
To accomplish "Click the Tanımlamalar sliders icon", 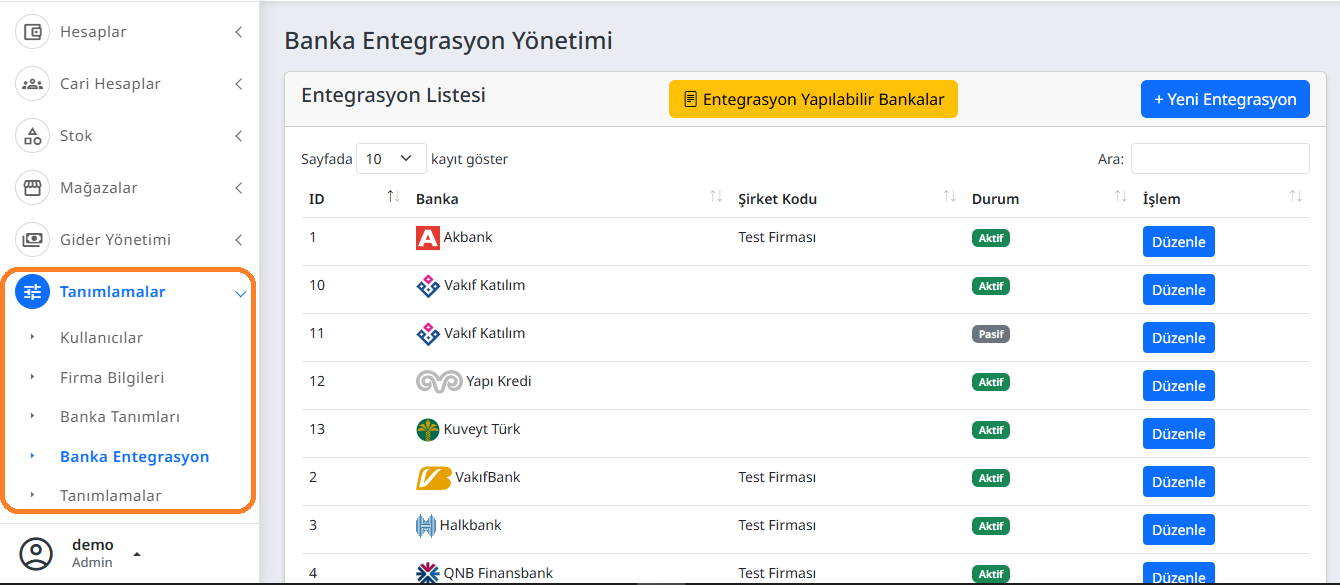I will pyautogui.click(x=32, y=291).
